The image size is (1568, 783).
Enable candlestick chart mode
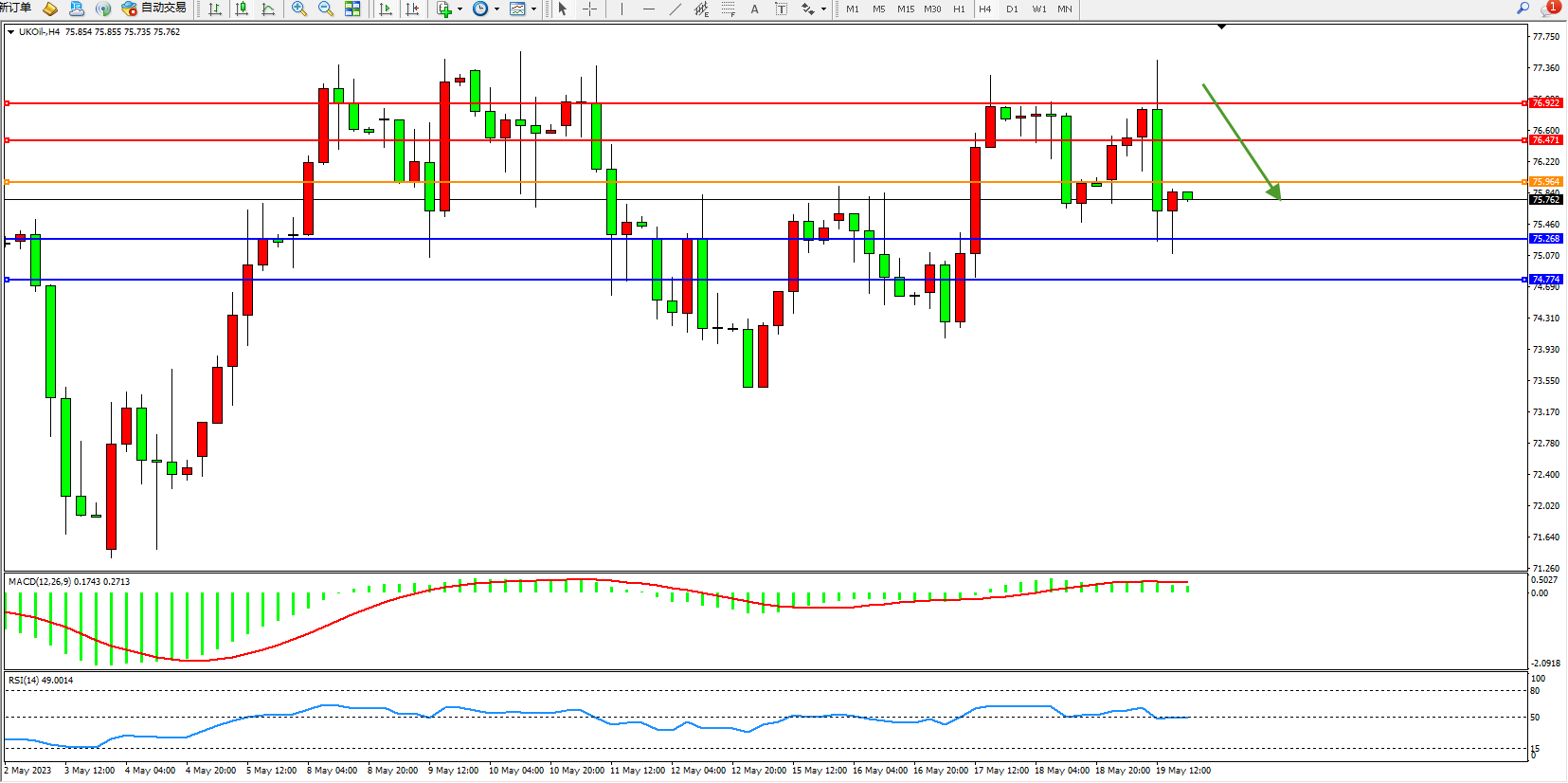242,9
